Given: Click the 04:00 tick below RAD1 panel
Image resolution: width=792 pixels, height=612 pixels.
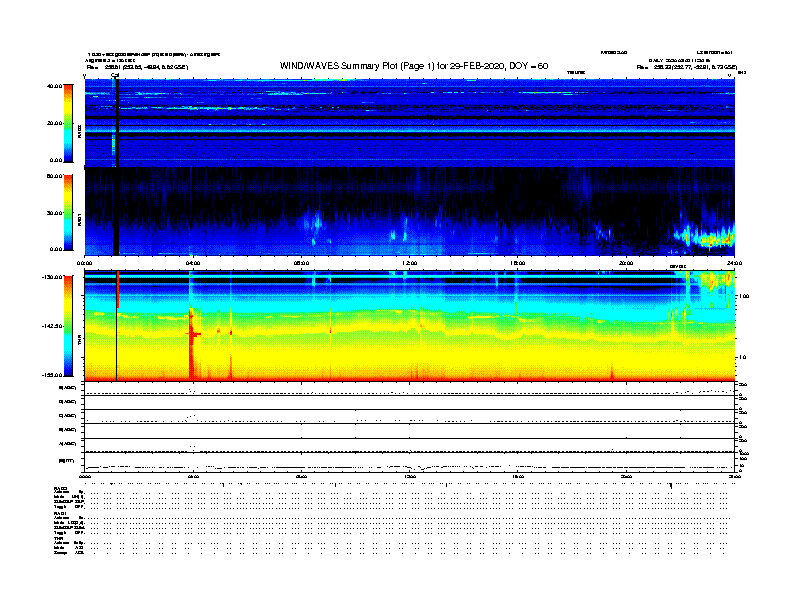Looking at the screenshot, I should (193, 263).
